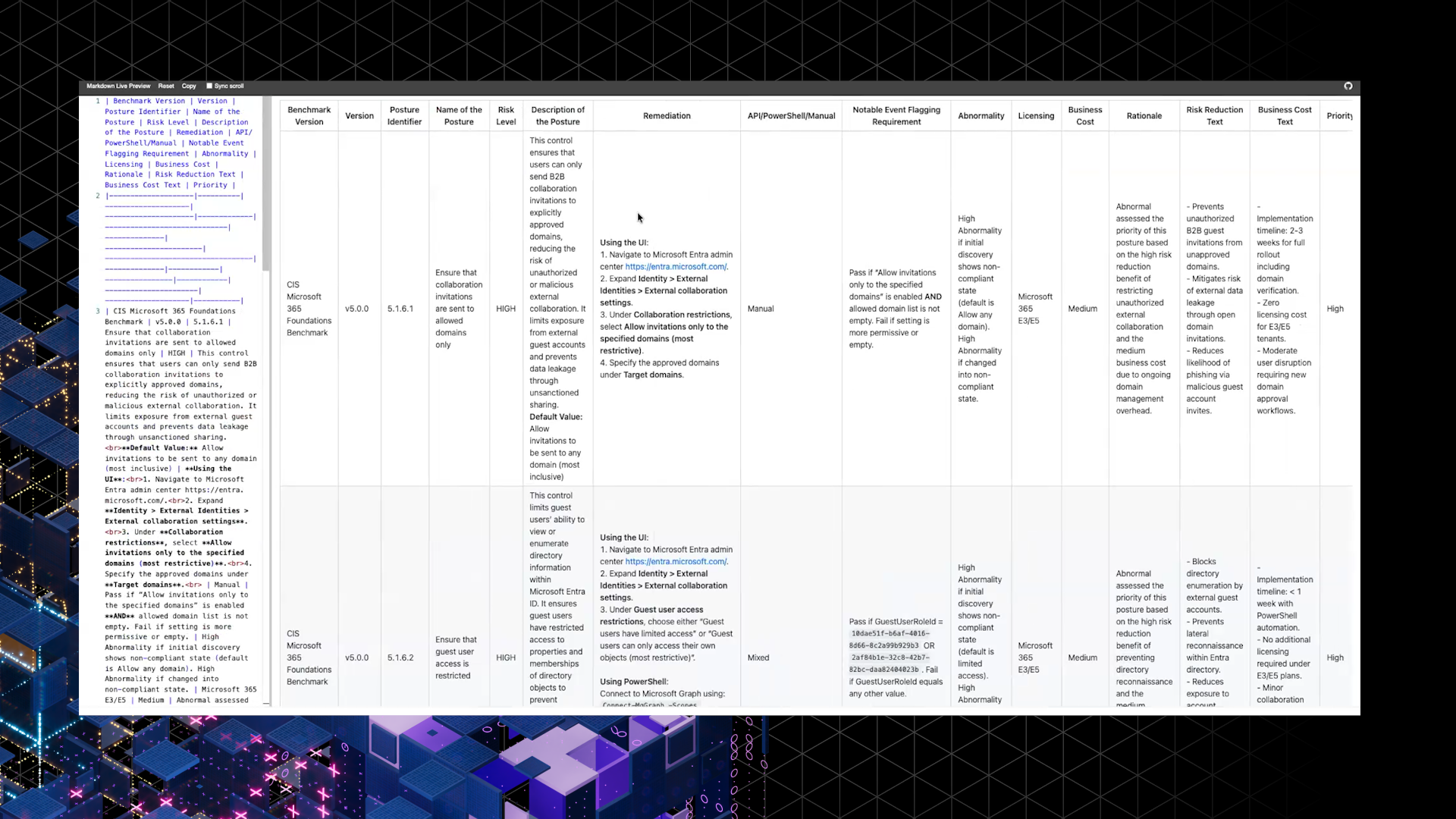The height and width of the screenshot is (819, 1456).
Task: Click the Name of the Posture header
Action: pyautogui.click(x=459, y=116)
